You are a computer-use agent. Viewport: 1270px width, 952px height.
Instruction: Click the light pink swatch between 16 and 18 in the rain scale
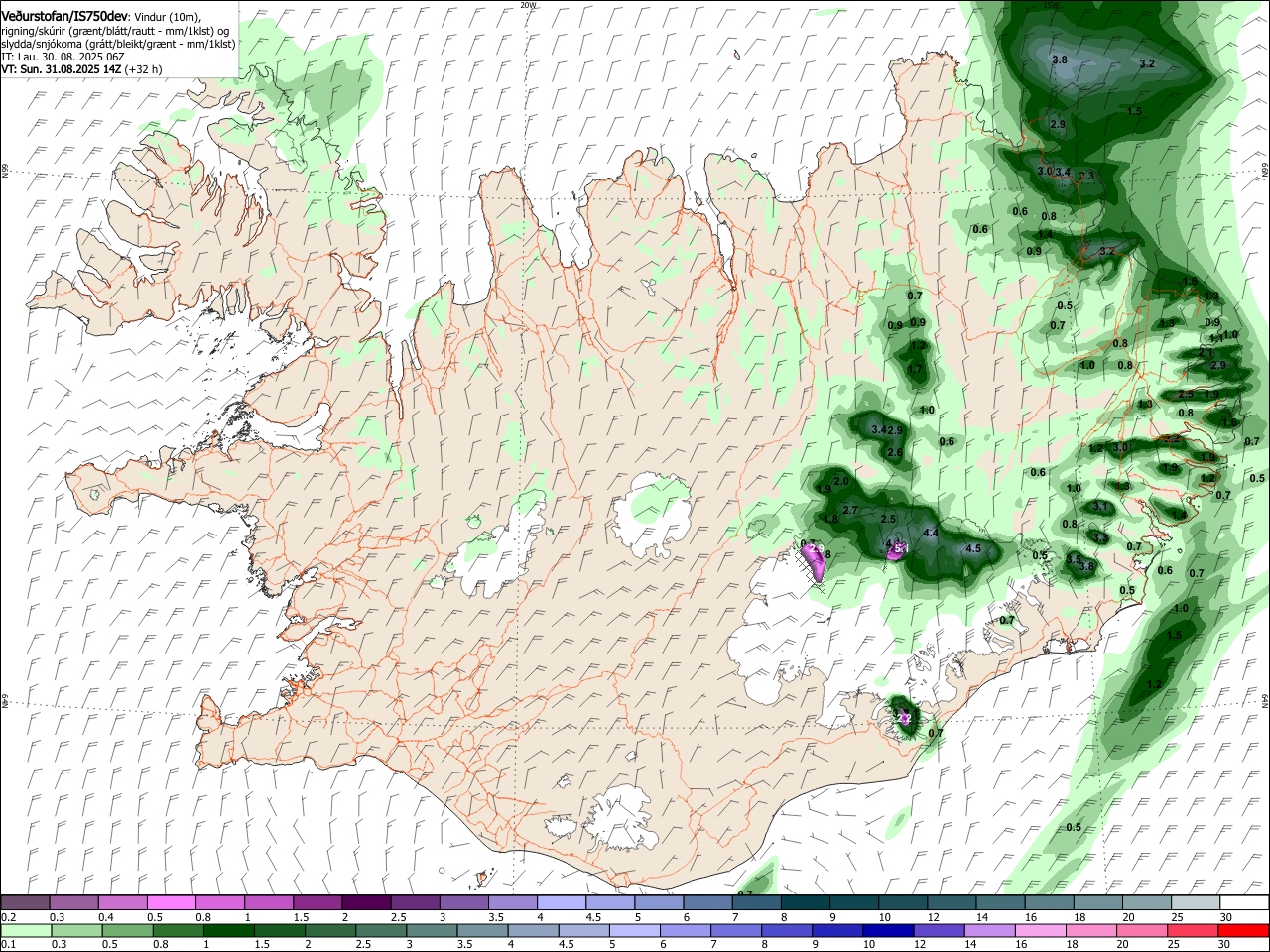pyautogui.click(x=1040, y=930)
